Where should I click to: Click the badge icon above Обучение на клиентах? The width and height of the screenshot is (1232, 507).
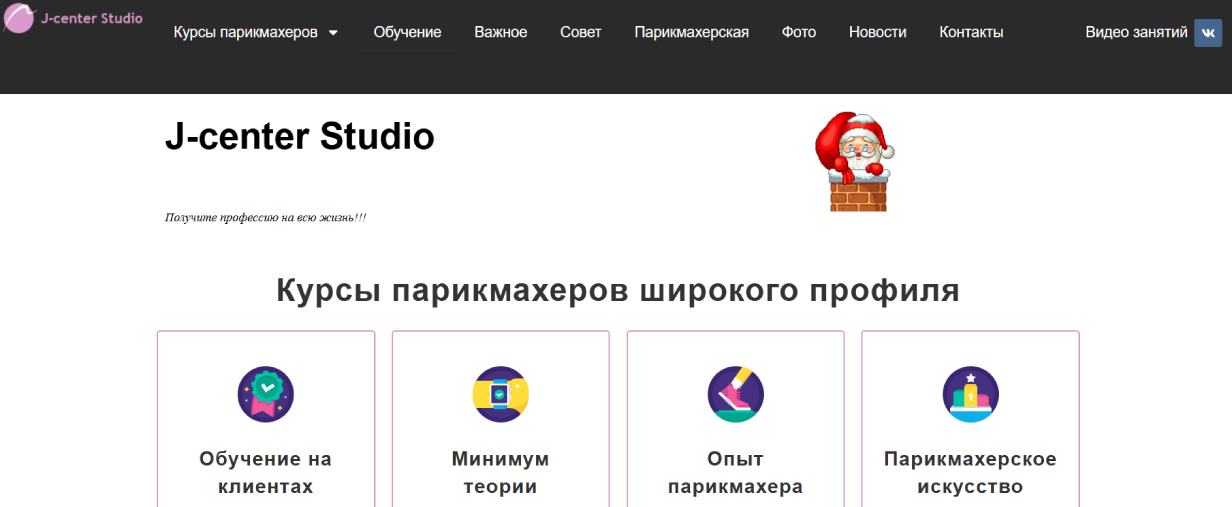click(266, 394)
